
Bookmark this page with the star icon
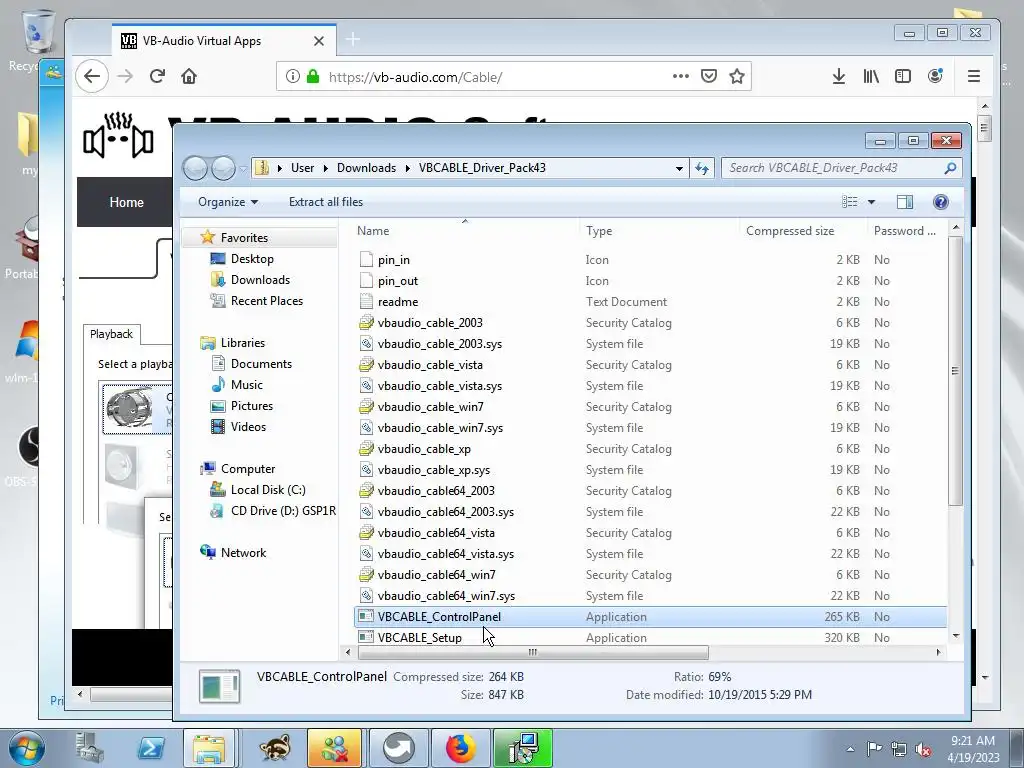(737, 76)
